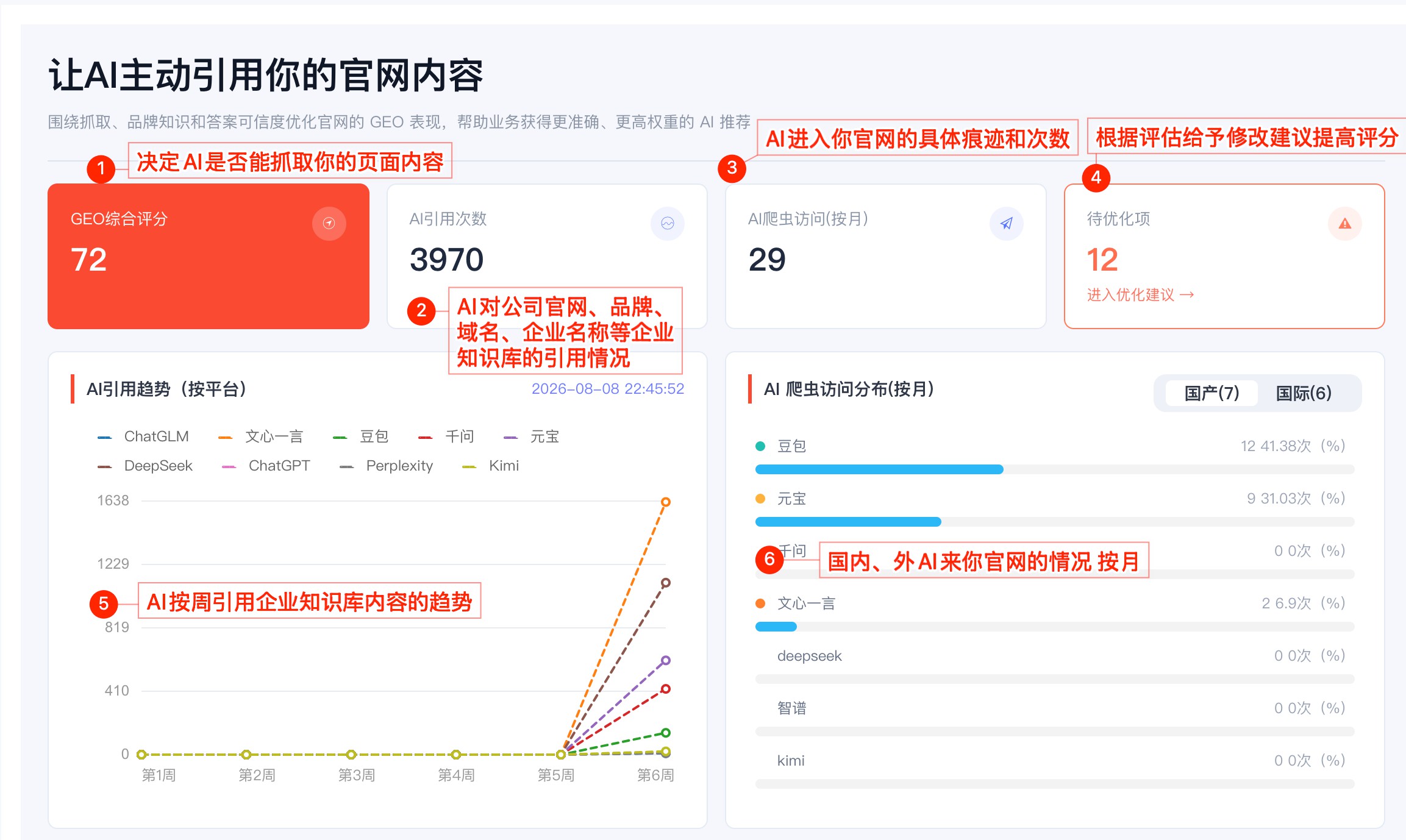1406x840 pixels.
Task: Click the 豆包 crawler progress bar
Action: 1054,469
